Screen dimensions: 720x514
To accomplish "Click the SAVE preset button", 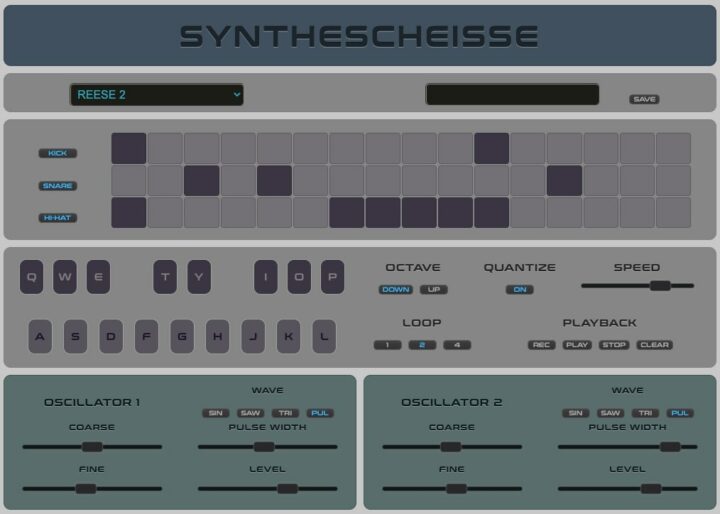I will coord(644,99).
